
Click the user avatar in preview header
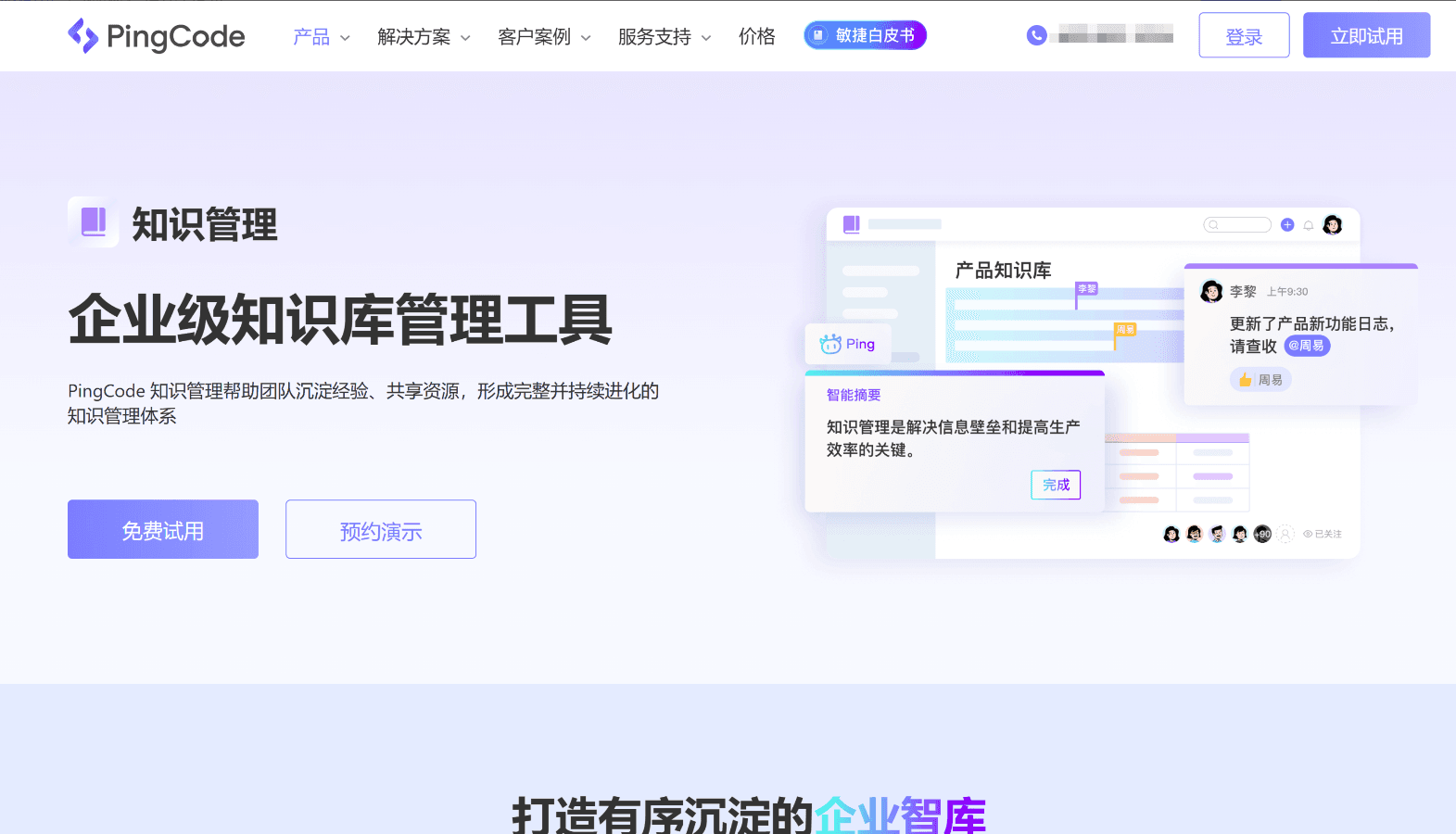(1333, 224)
